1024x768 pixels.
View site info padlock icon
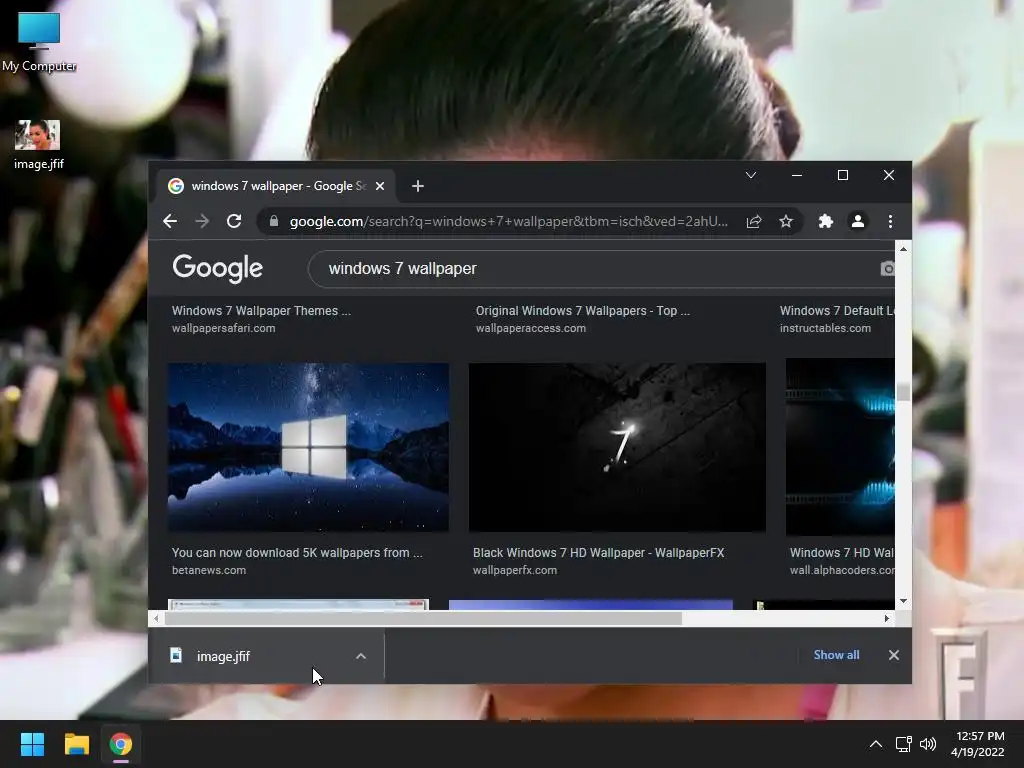274,221
